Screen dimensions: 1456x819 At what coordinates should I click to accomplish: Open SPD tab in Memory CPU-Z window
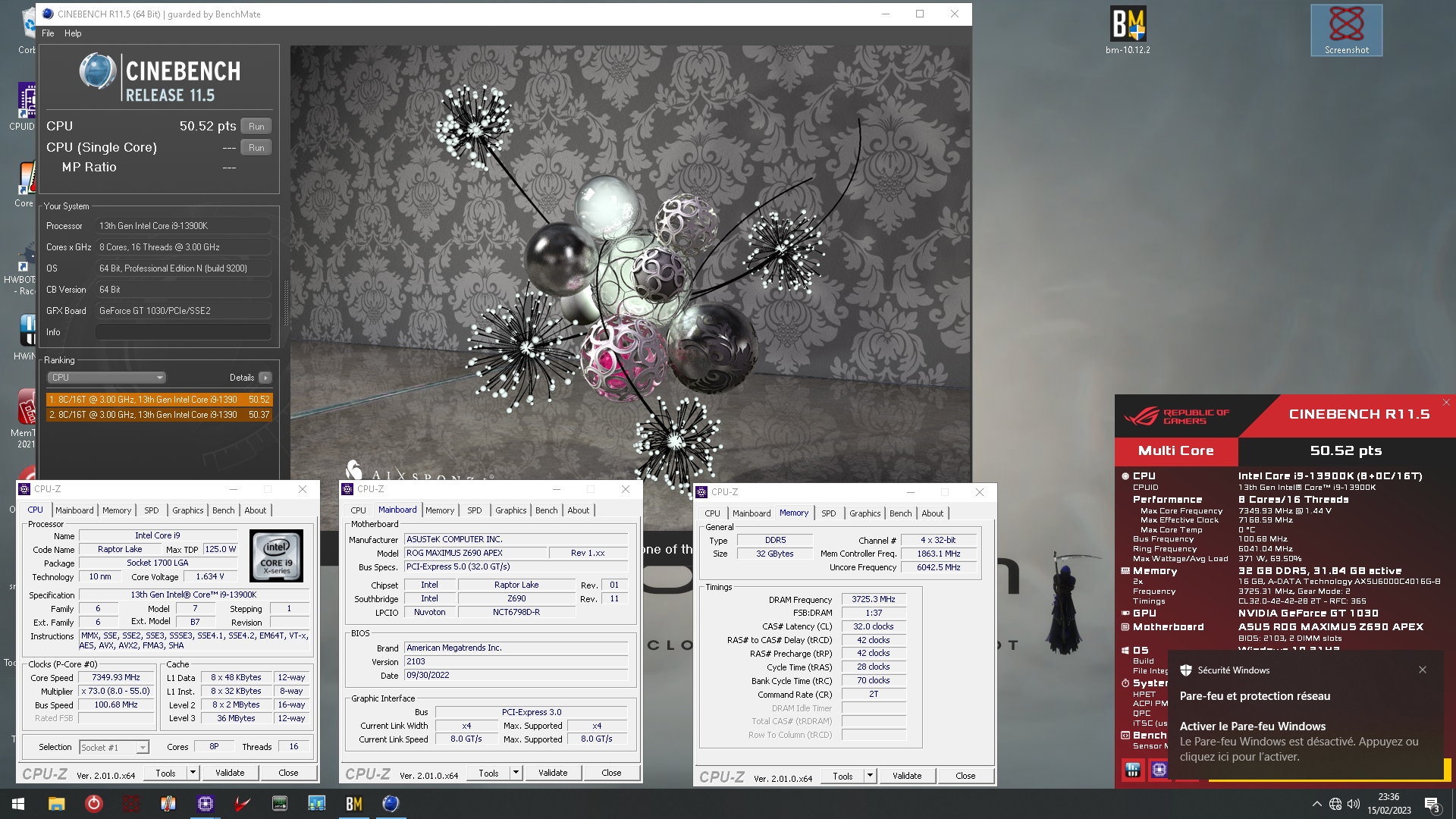pyautogui.click(x=829, y=513)
